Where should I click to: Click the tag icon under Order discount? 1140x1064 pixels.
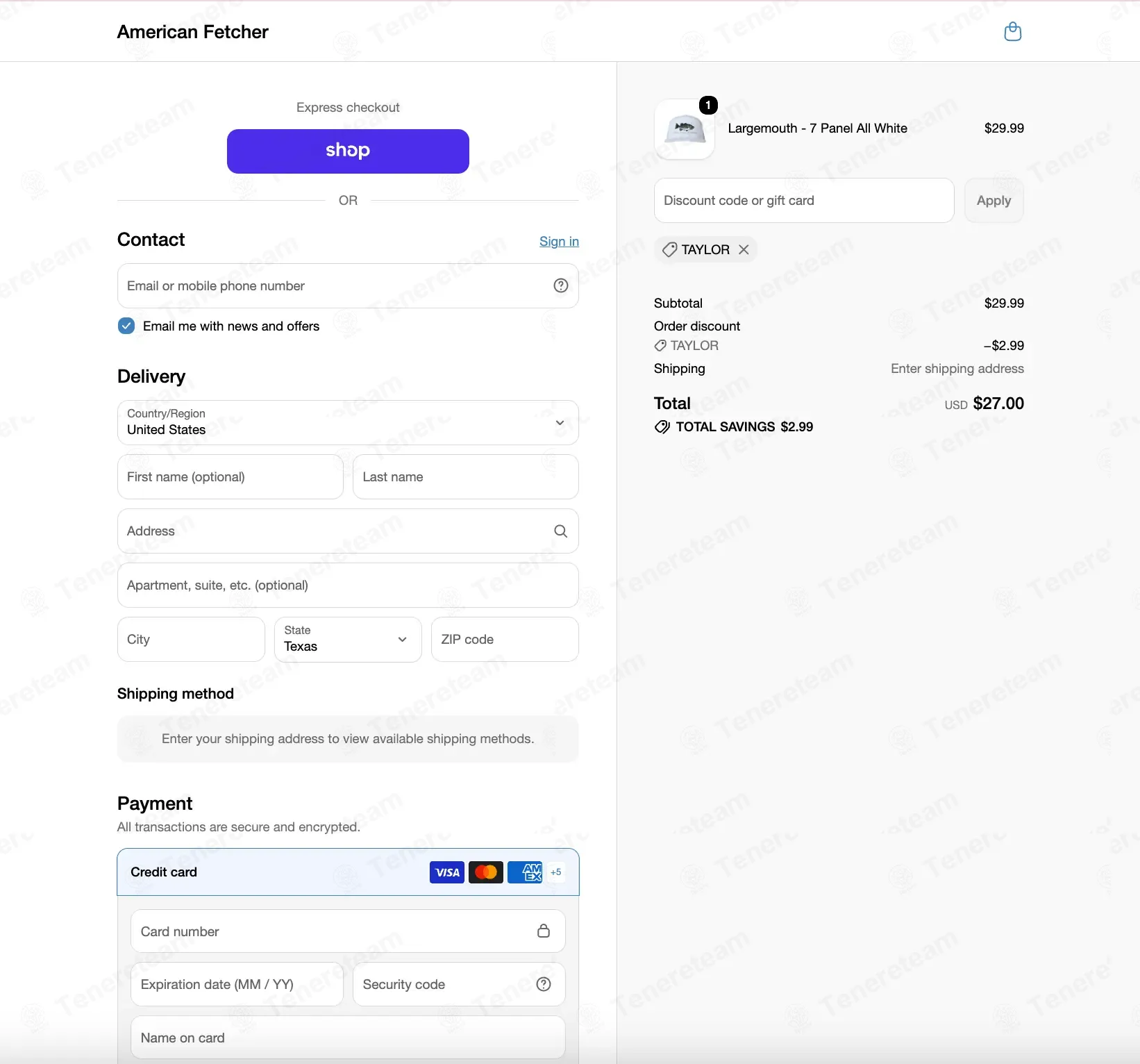pyautogui.click(x=660, y=345)
